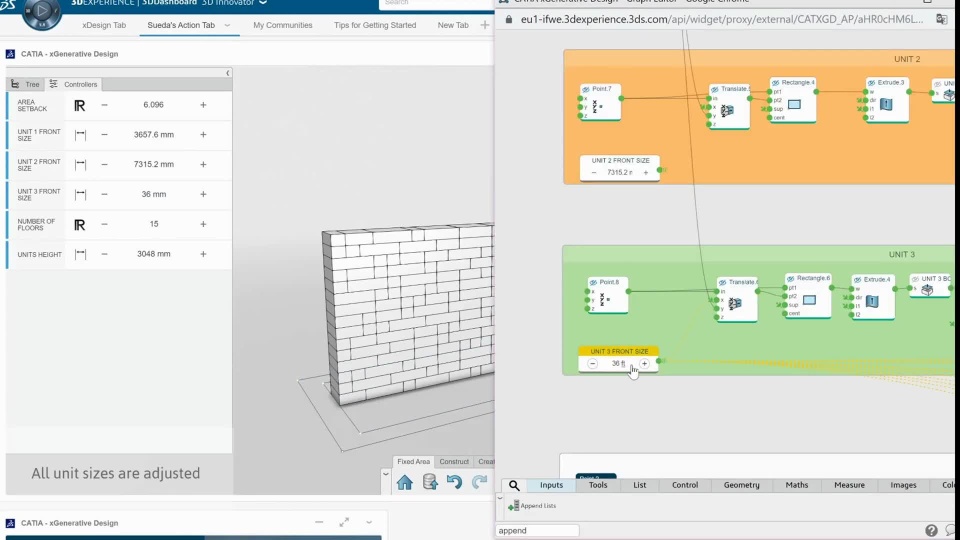Click the Controllers sliders icon
Viewport: 960px width, 540px height.
[53, 84]
